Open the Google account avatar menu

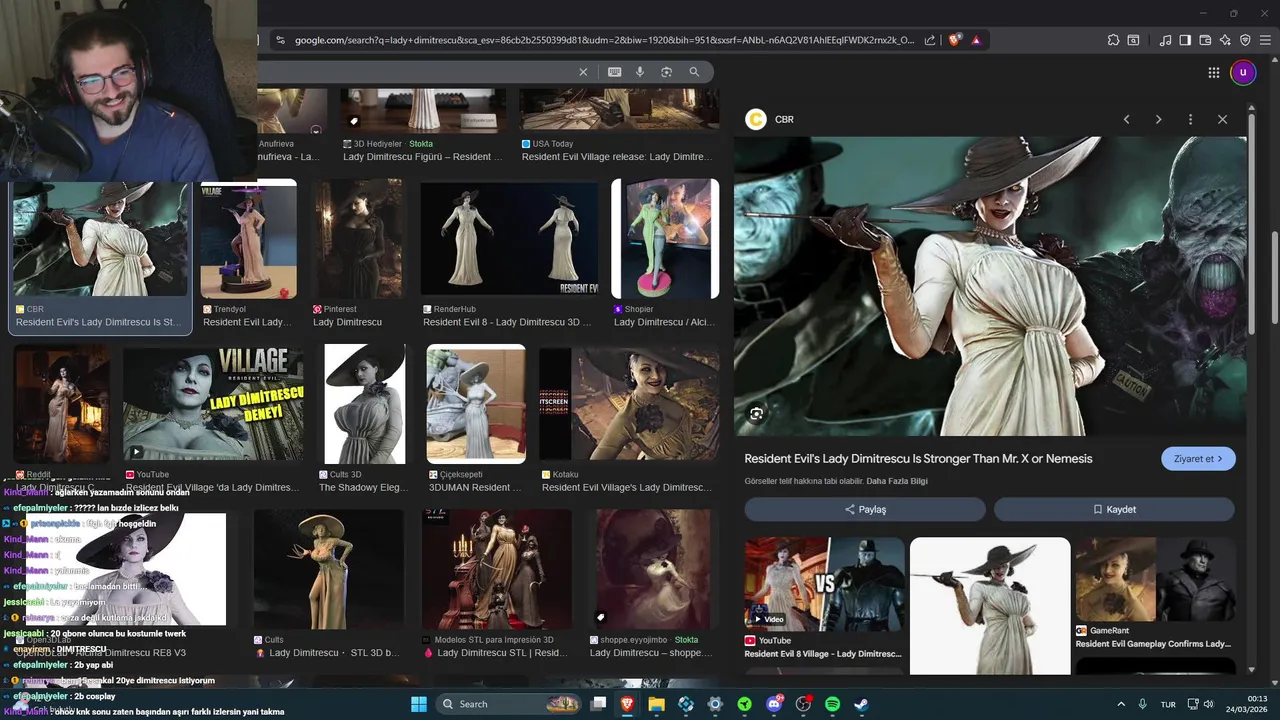pos(1243,72)
